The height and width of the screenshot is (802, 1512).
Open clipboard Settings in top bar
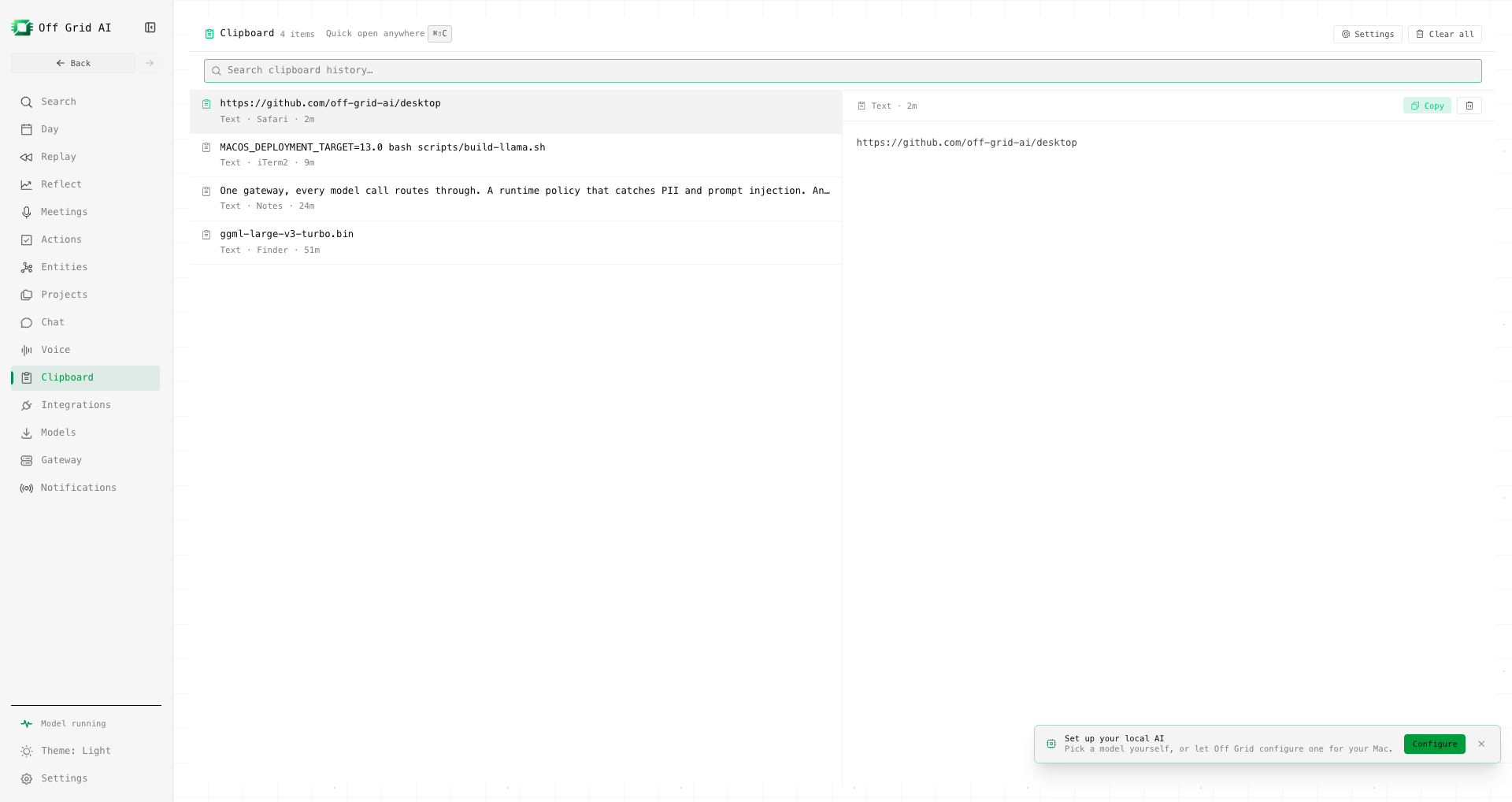point(1368,34)
